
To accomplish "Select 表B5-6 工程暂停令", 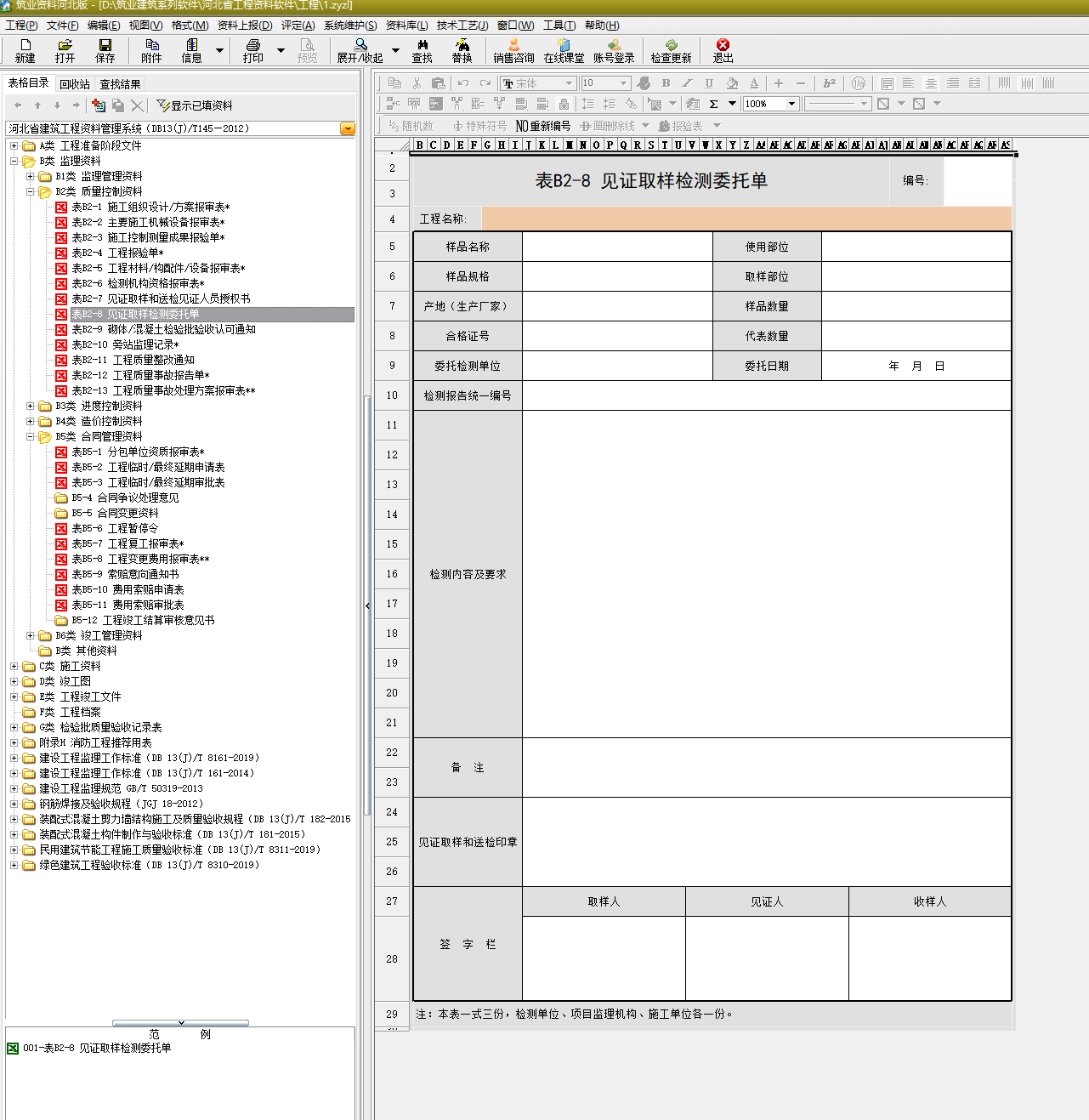I will pos(115,528).
